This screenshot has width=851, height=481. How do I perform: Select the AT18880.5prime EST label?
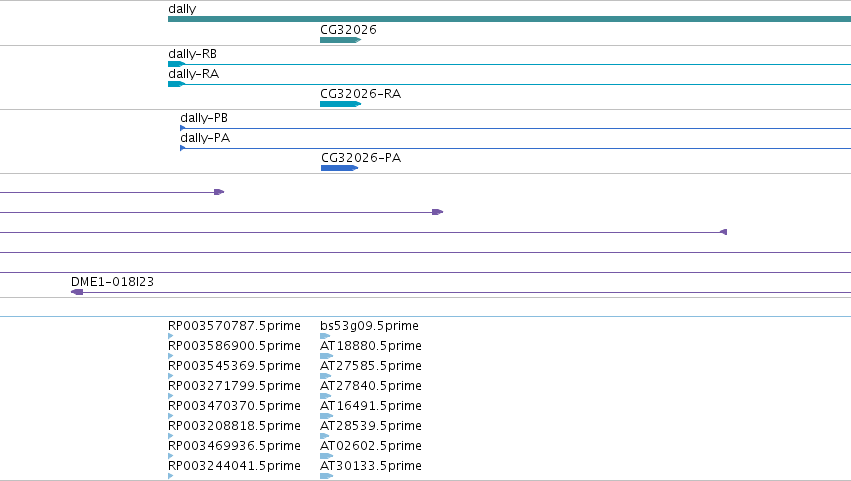(371, 346)
